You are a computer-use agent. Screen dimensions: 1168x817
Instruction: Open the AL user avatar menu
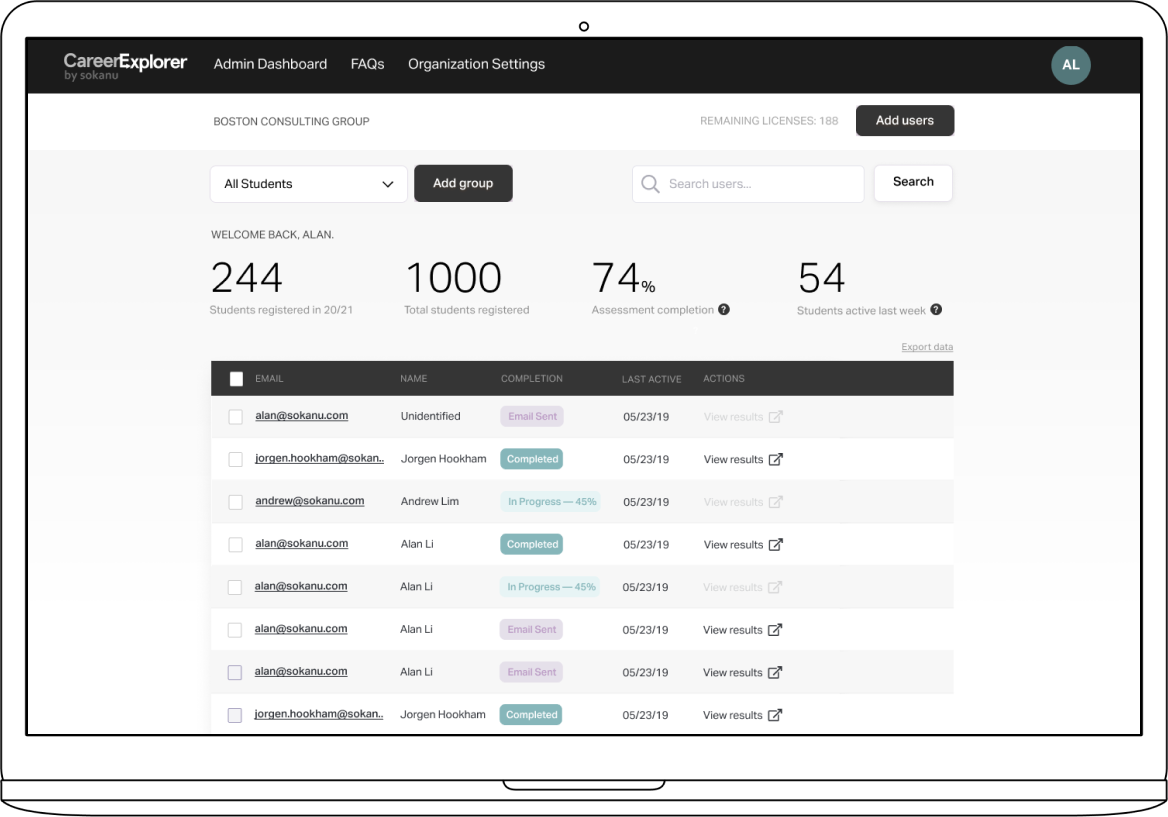coord(1070,65)
